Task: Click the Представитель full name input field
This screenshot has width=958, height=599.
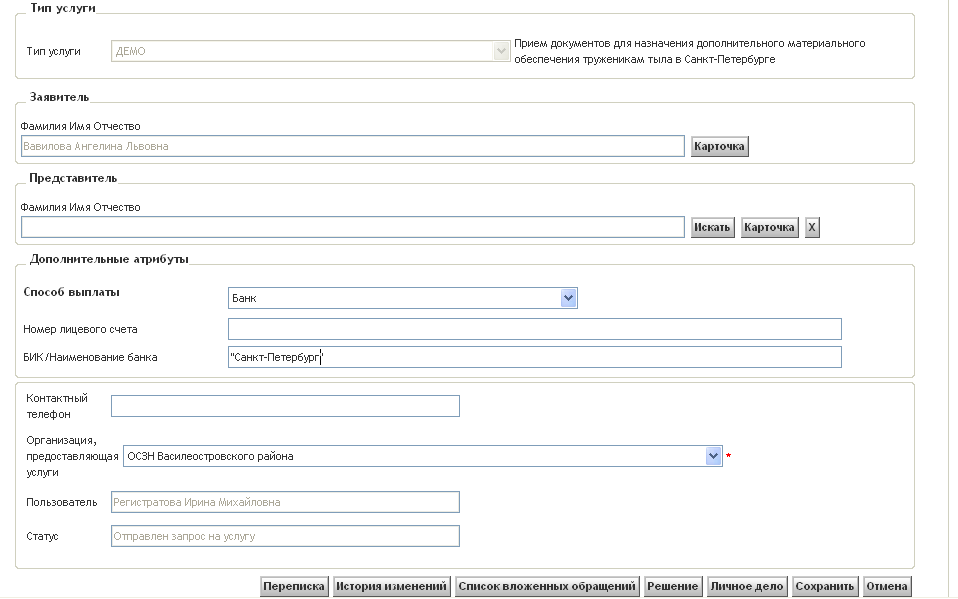Action: coord(353,227)
